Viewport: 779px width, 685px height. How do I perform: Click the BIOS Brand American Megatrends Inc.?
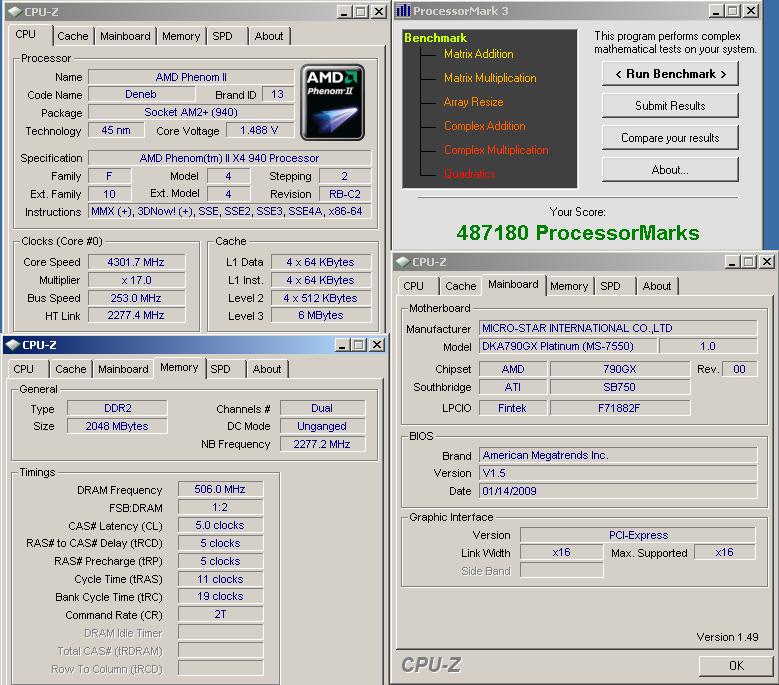618,455
